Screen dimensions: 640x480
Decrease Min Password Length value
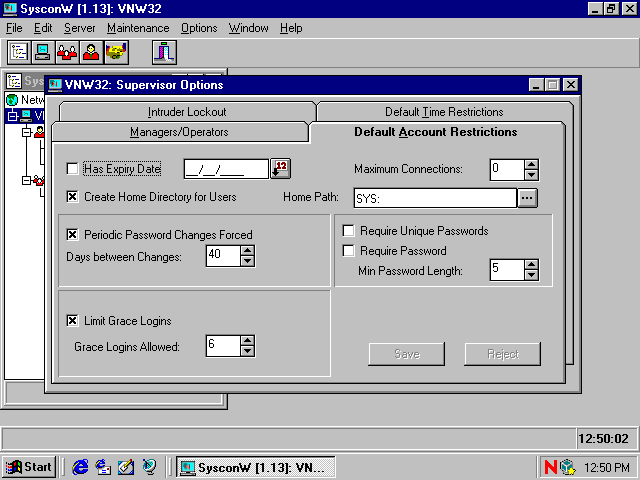[x=531, y=275]
